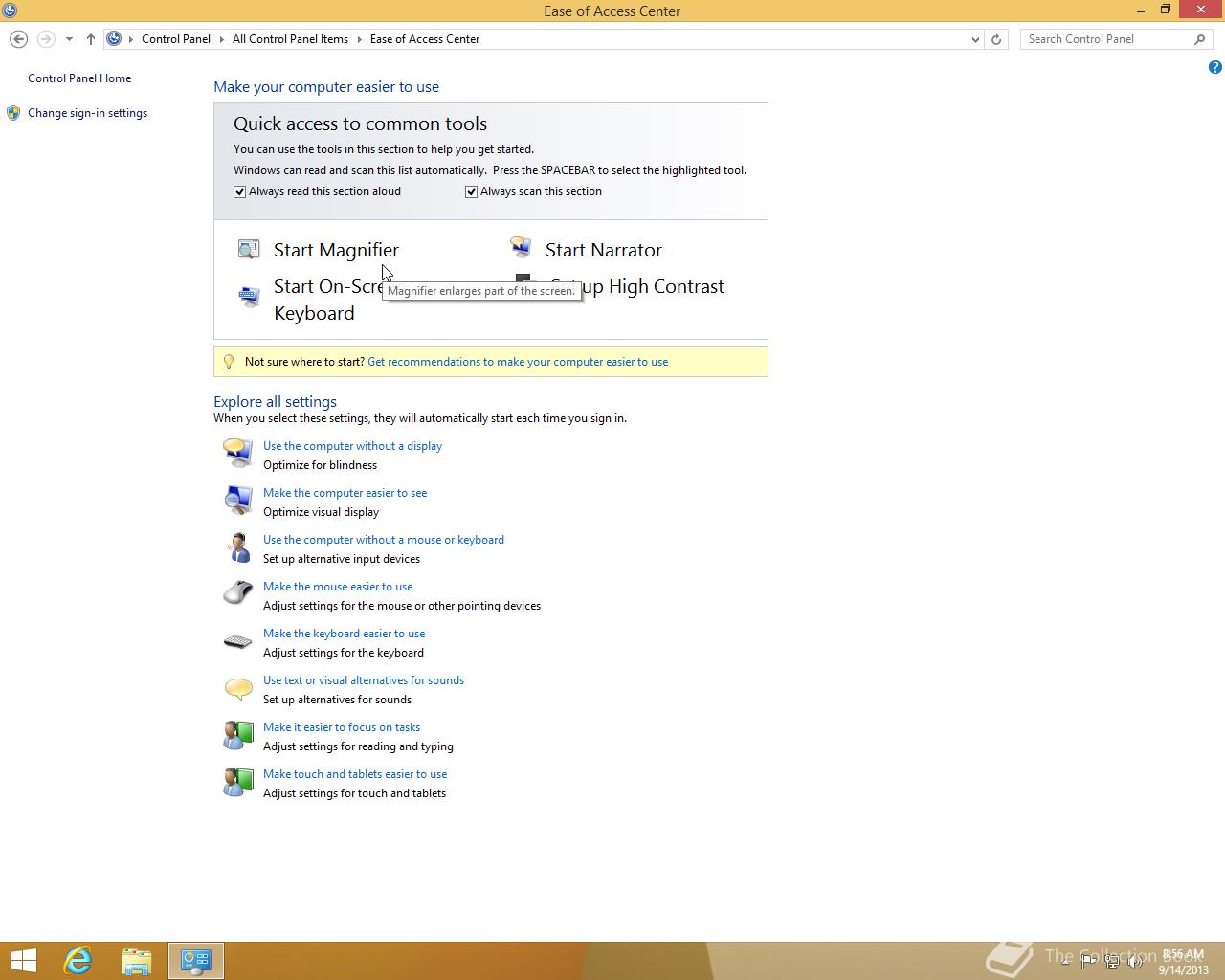Click the network tray icon
1225x980 pixels.
1111,962
